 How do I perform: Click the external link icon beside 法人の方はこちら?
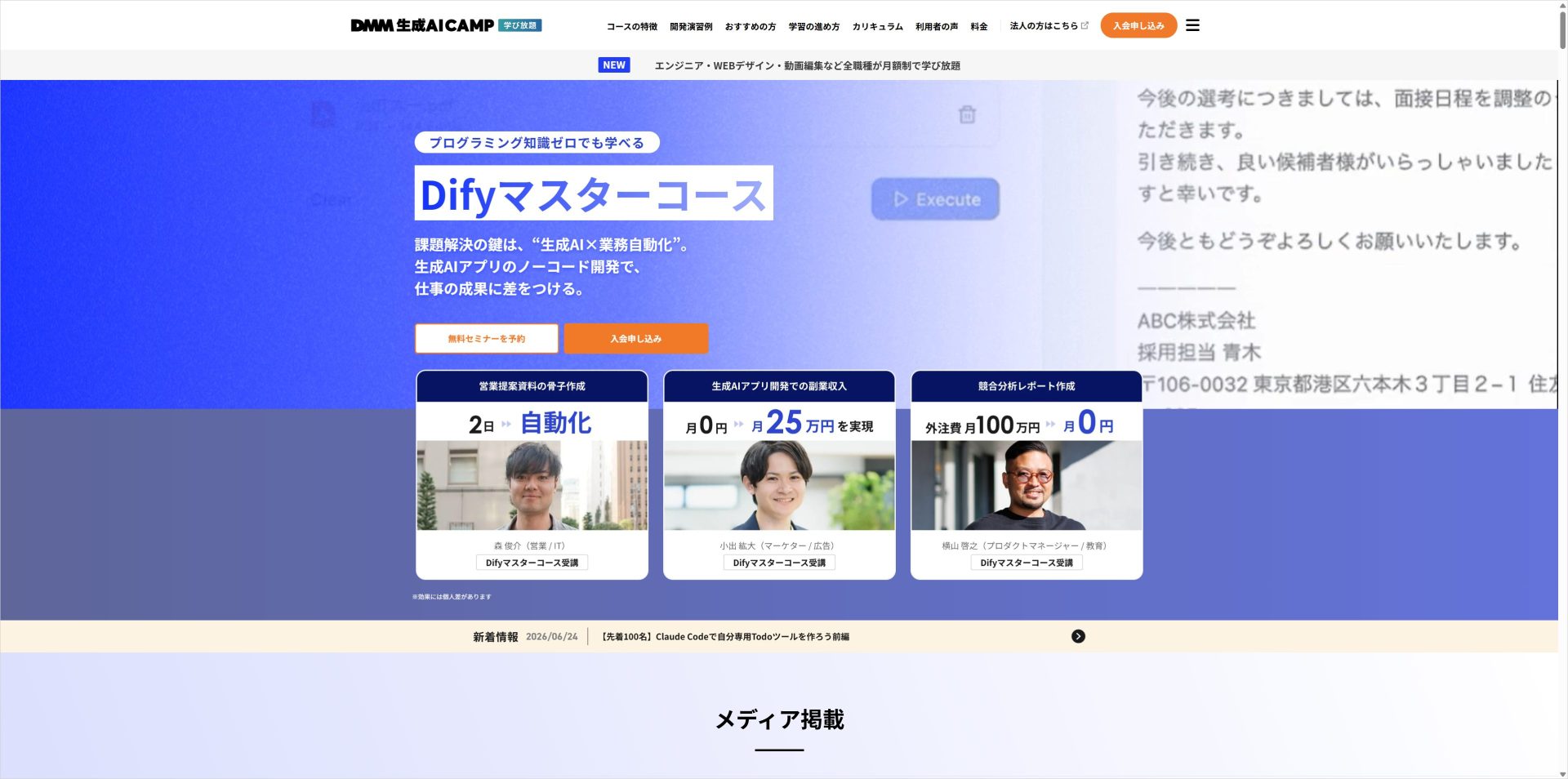point(1085,25)
